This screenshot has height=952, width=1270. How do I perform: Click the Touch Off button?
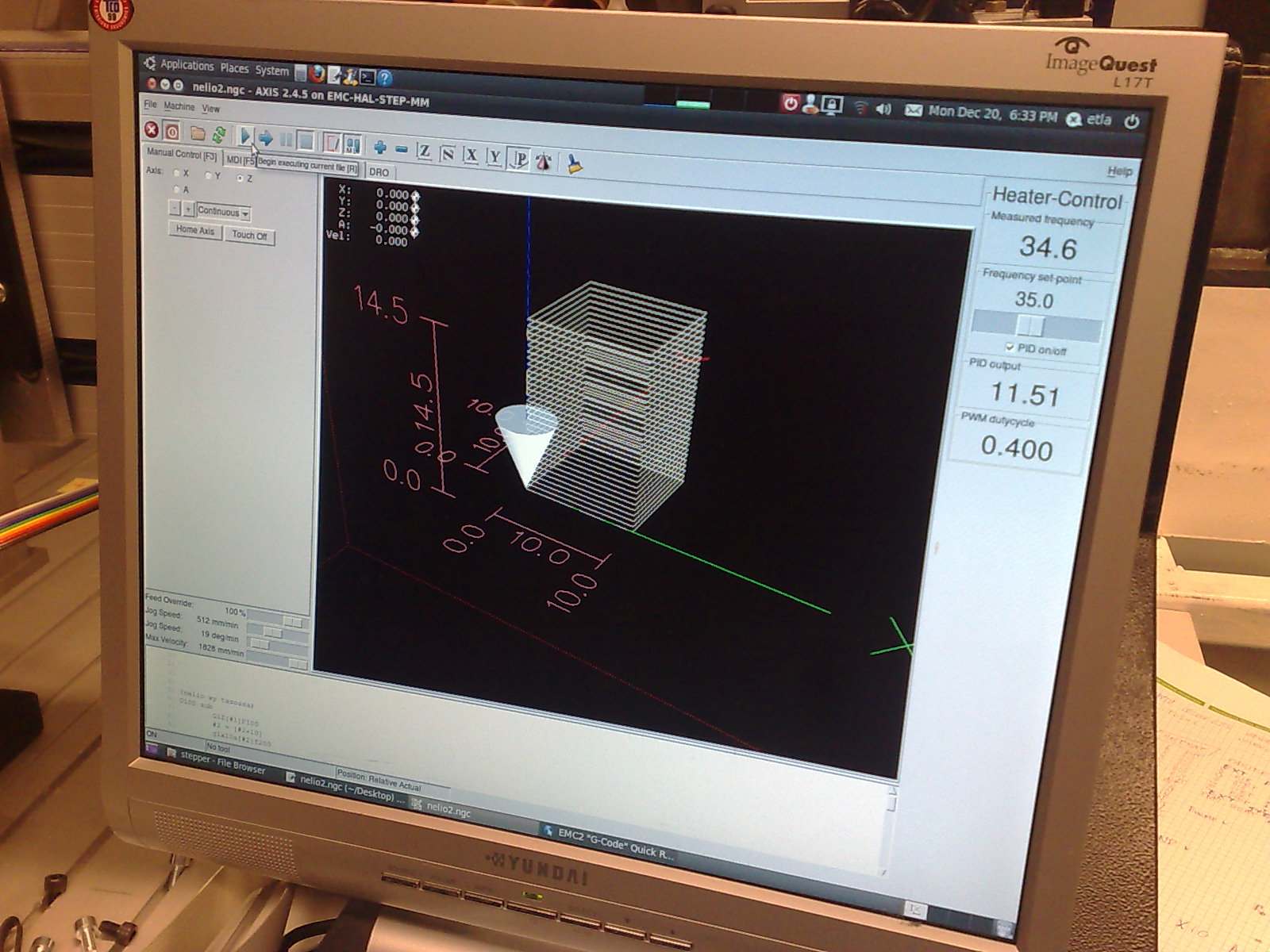coord(249,236)
